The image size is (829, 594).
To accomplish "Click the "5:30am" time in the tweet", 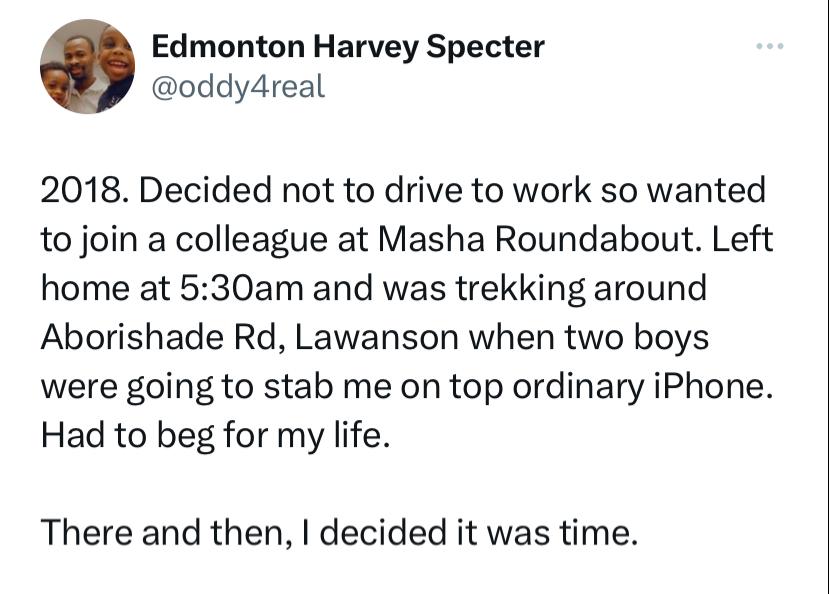I will 242,289.
